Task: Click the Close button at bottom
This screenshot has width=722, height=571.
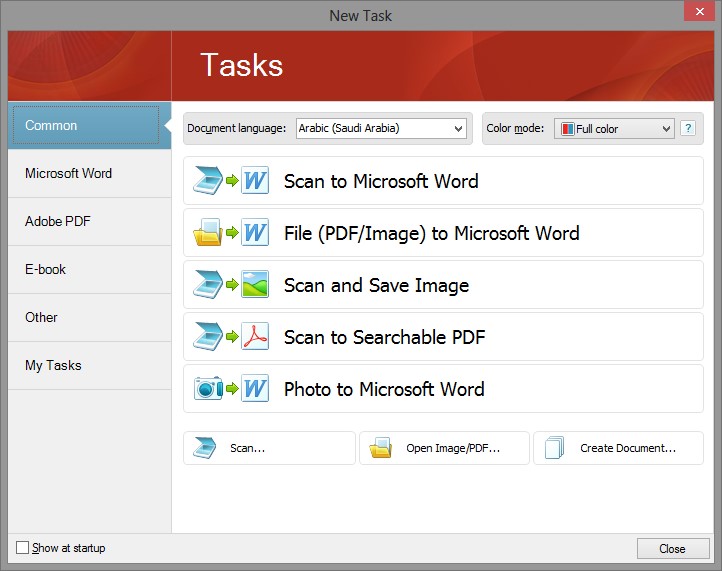Action: 673,548
